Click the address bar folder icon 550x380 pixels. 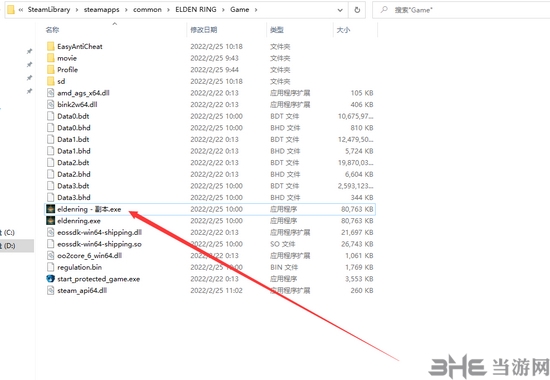[x=11, y=9]
